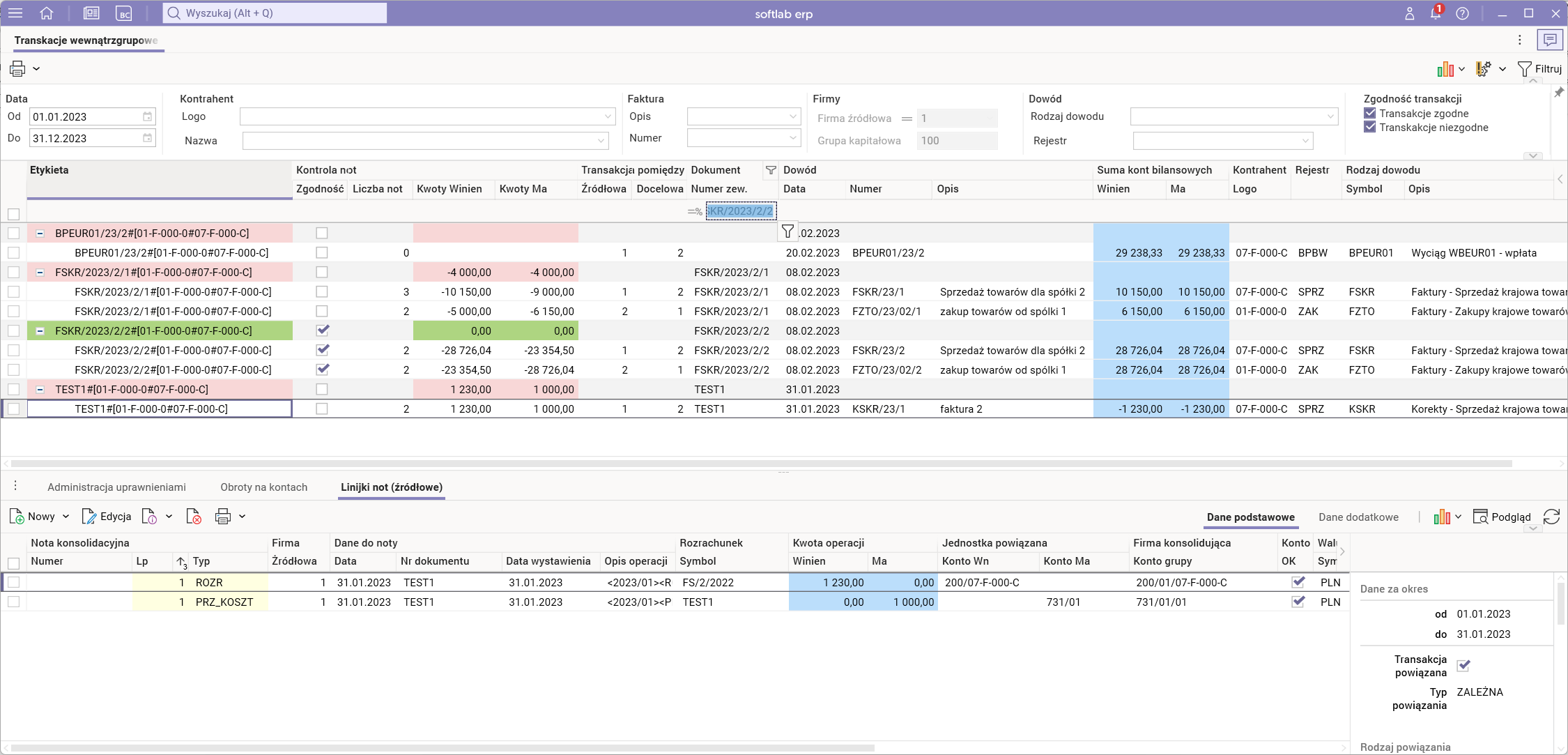Click the refresh icon in lower panel

1551,517
